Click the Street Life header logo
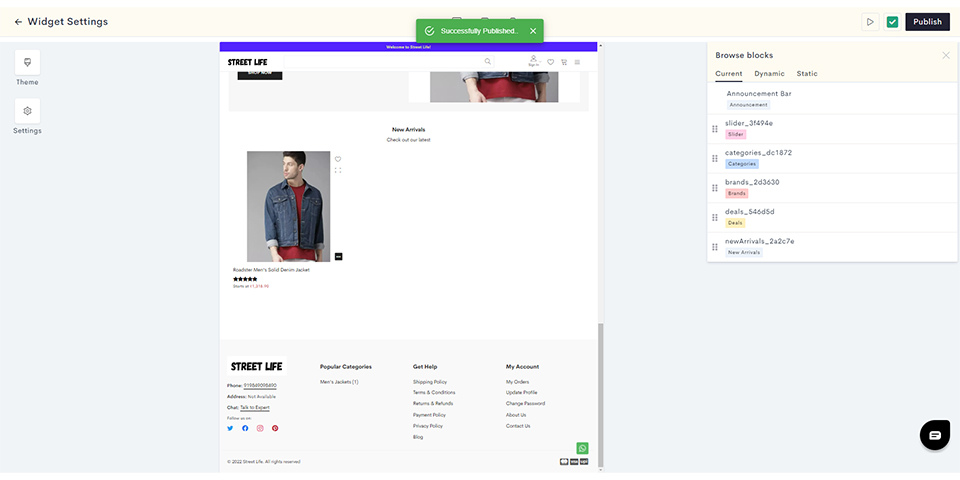Viewport: 960px width, 480px height. (247, 62)
